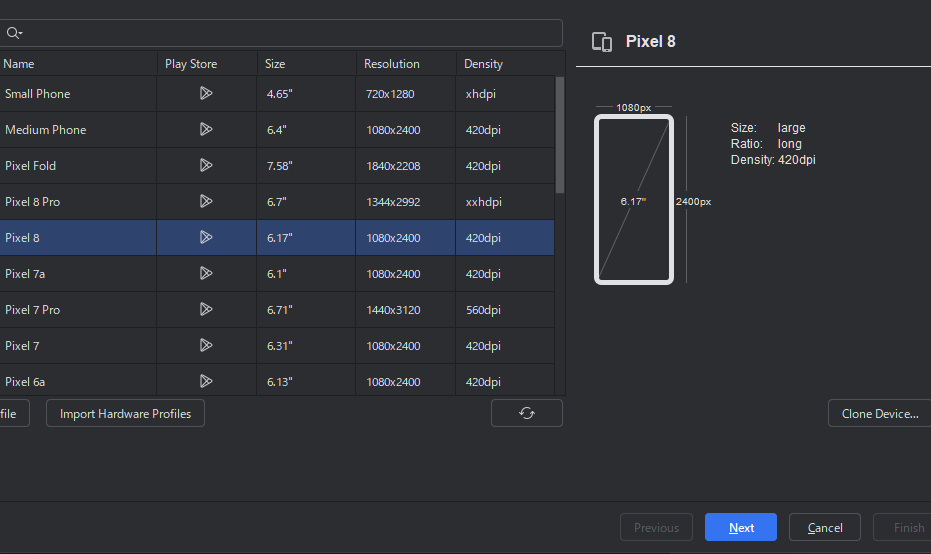Click Play Store icon in Pixel 8 Pro row

click(206, 201)
